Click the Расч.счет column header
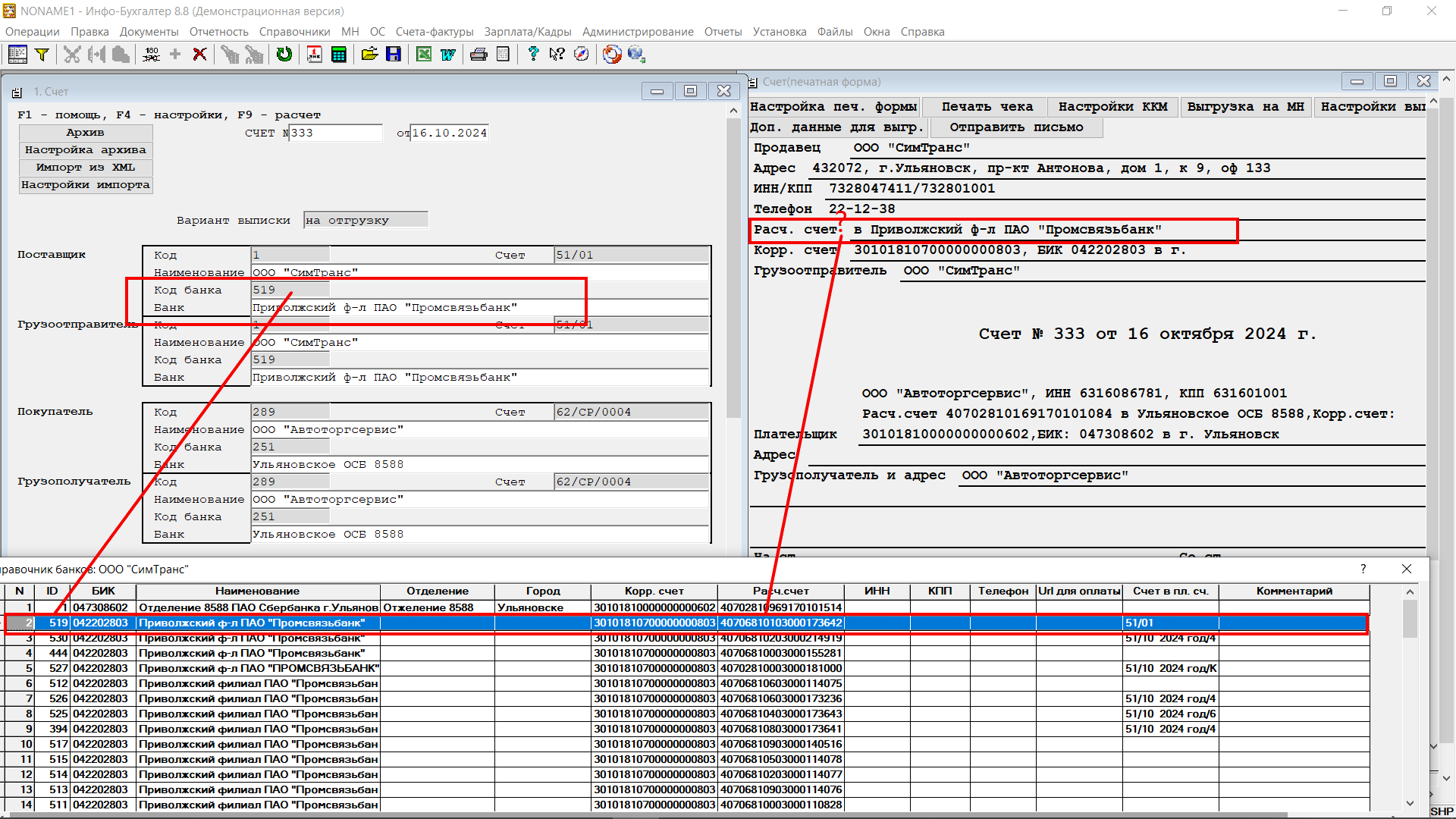 coord(781,591)
